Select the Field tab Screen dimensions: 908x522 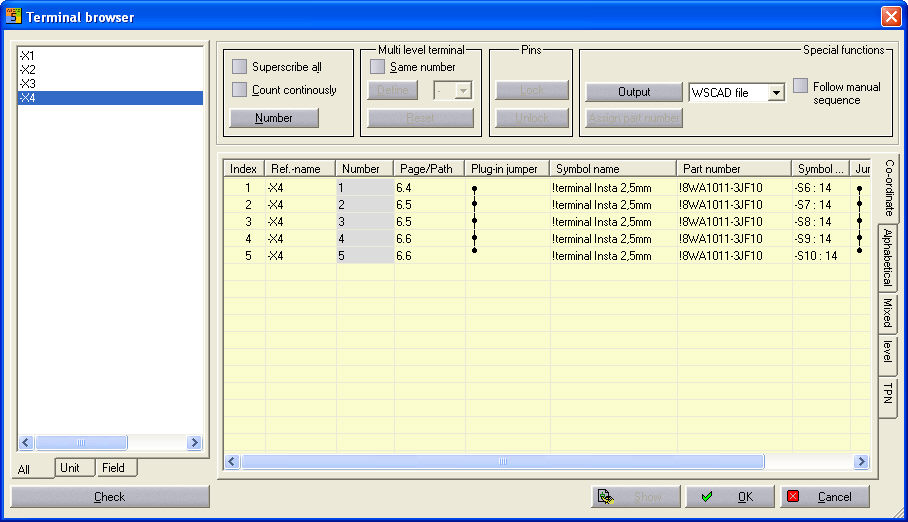[117, 468]
